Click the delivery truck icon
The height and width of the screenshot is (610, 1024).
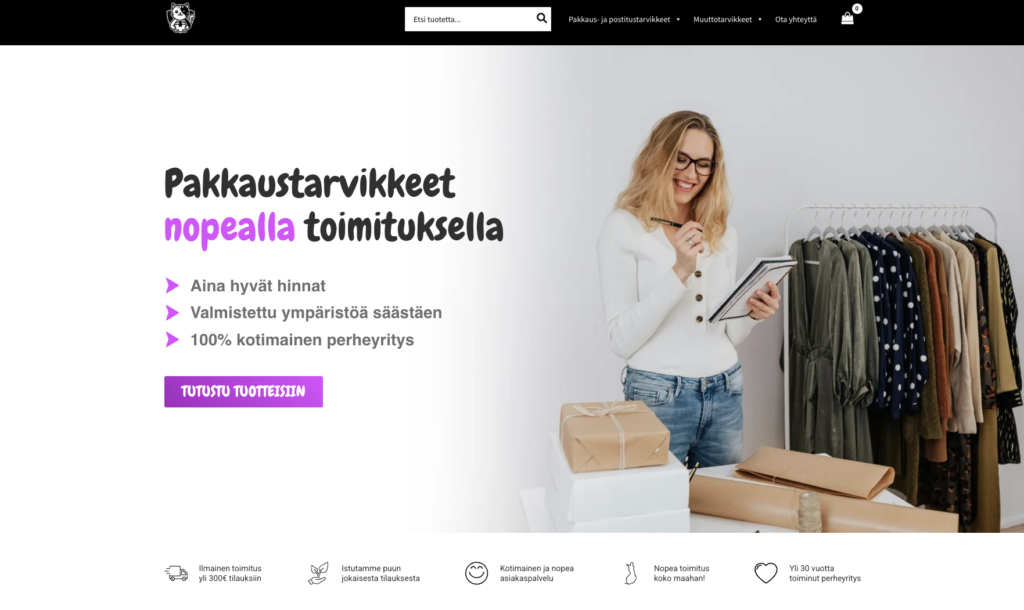pos(176,573)
